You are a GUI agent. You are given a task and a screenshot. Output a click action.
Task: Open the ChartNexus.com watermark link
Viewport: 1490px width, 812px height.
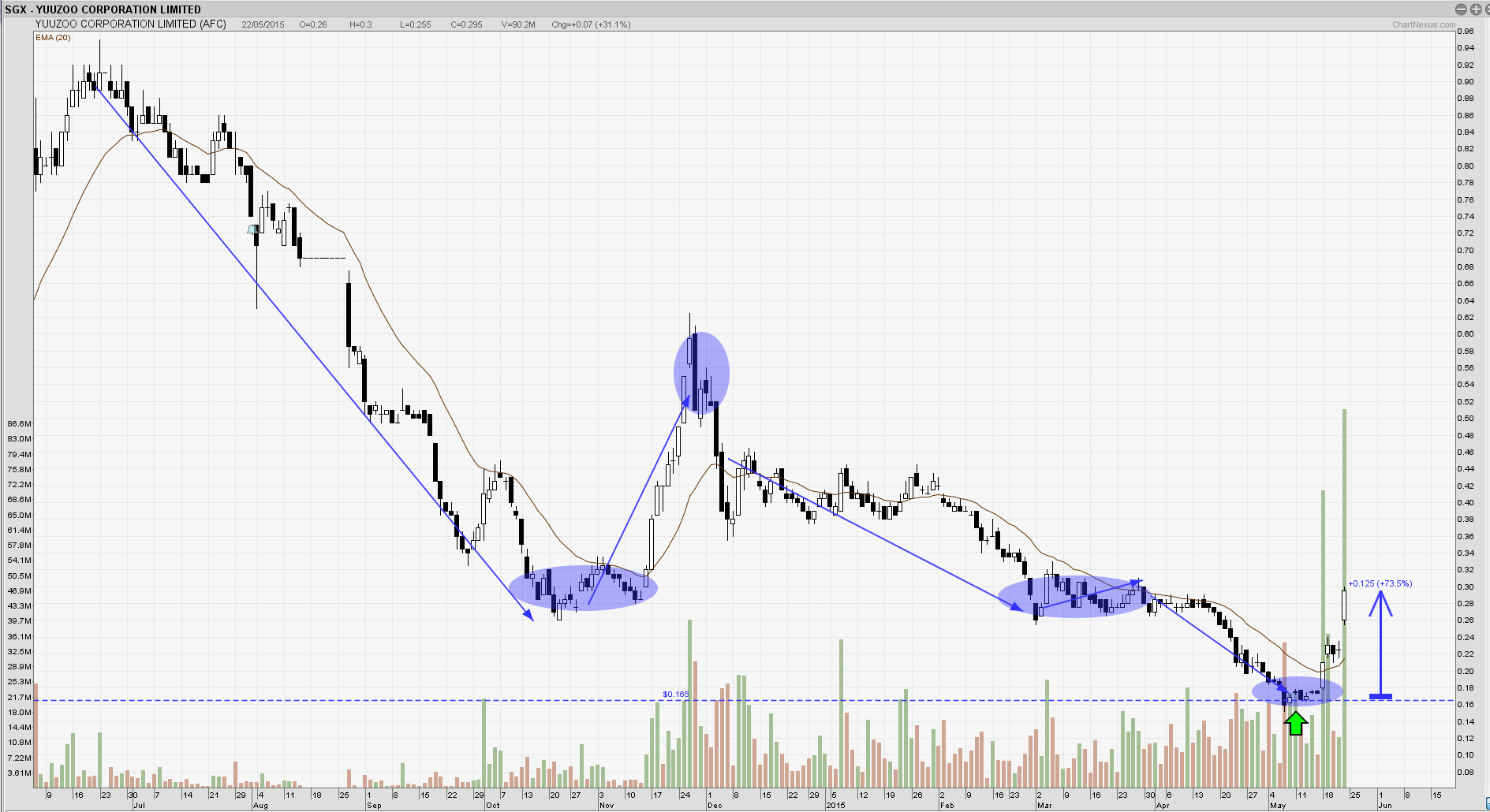pyautogui.click(x=1423, y=24)
